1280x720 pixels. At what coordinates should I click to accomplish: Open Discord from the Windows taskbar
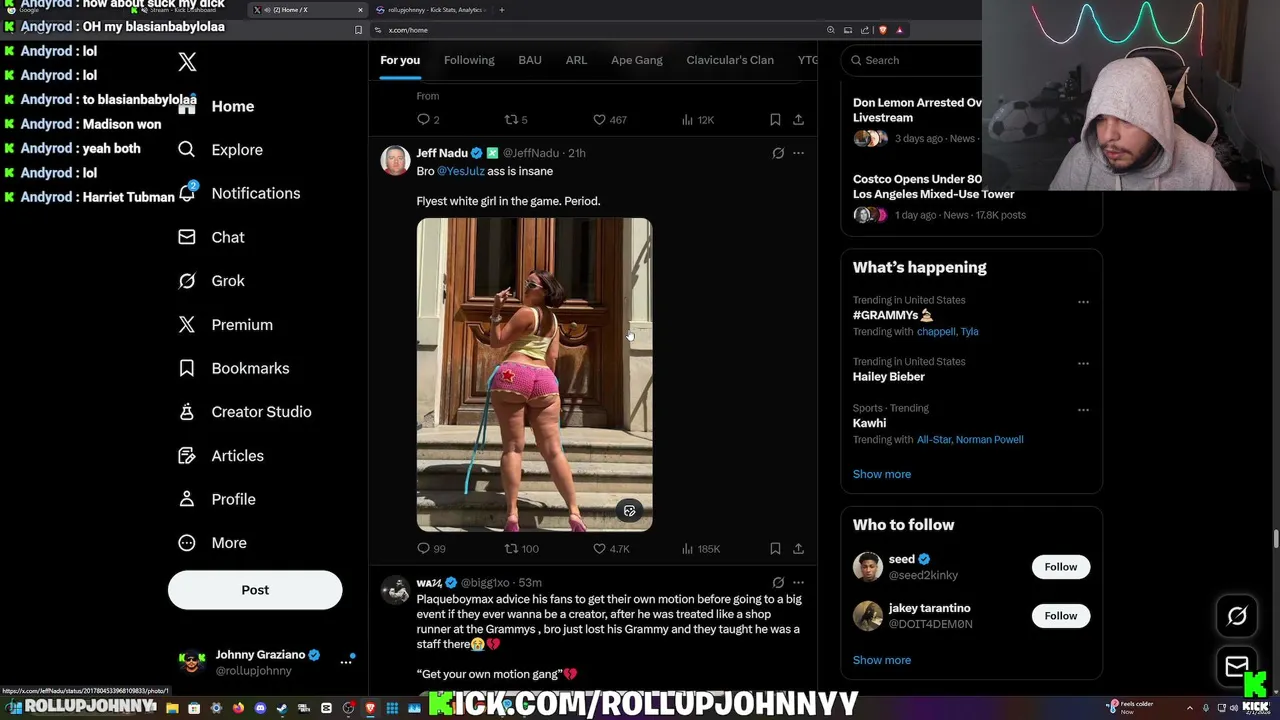[260, 708]
